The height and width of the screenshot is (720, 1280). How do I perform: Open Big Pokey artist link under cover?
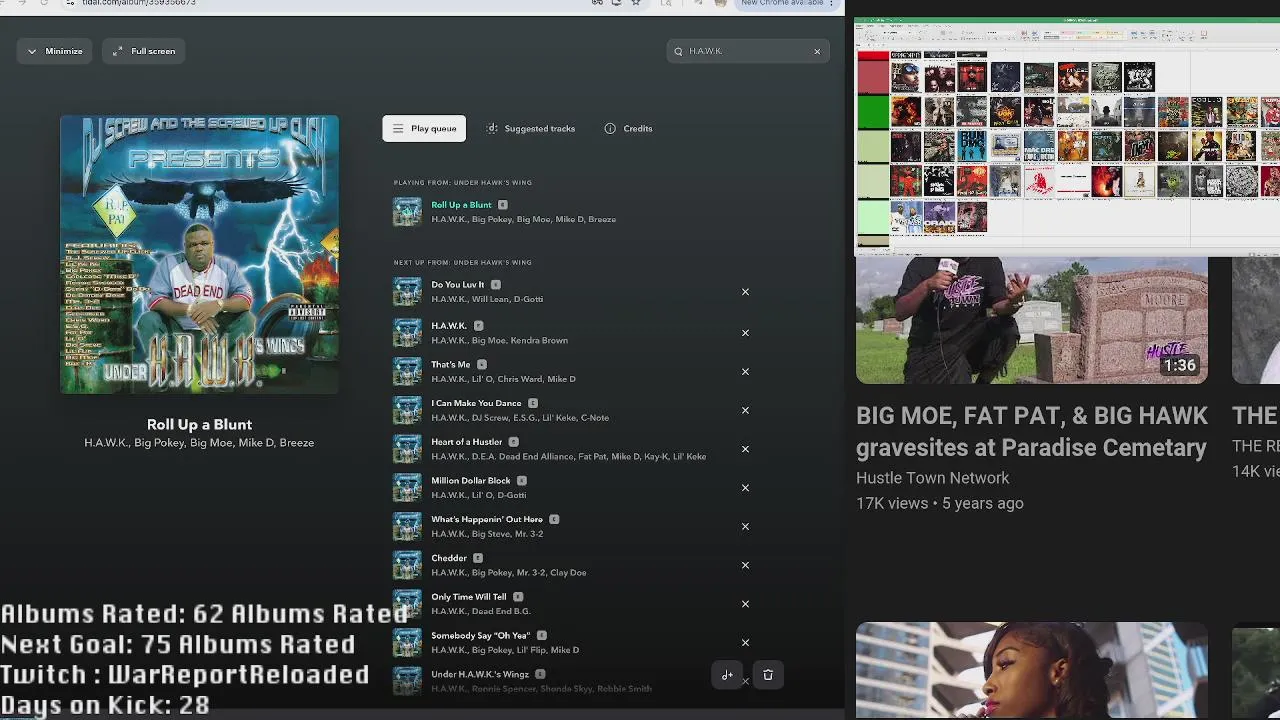pyautogui.click(x=158, y=442)
